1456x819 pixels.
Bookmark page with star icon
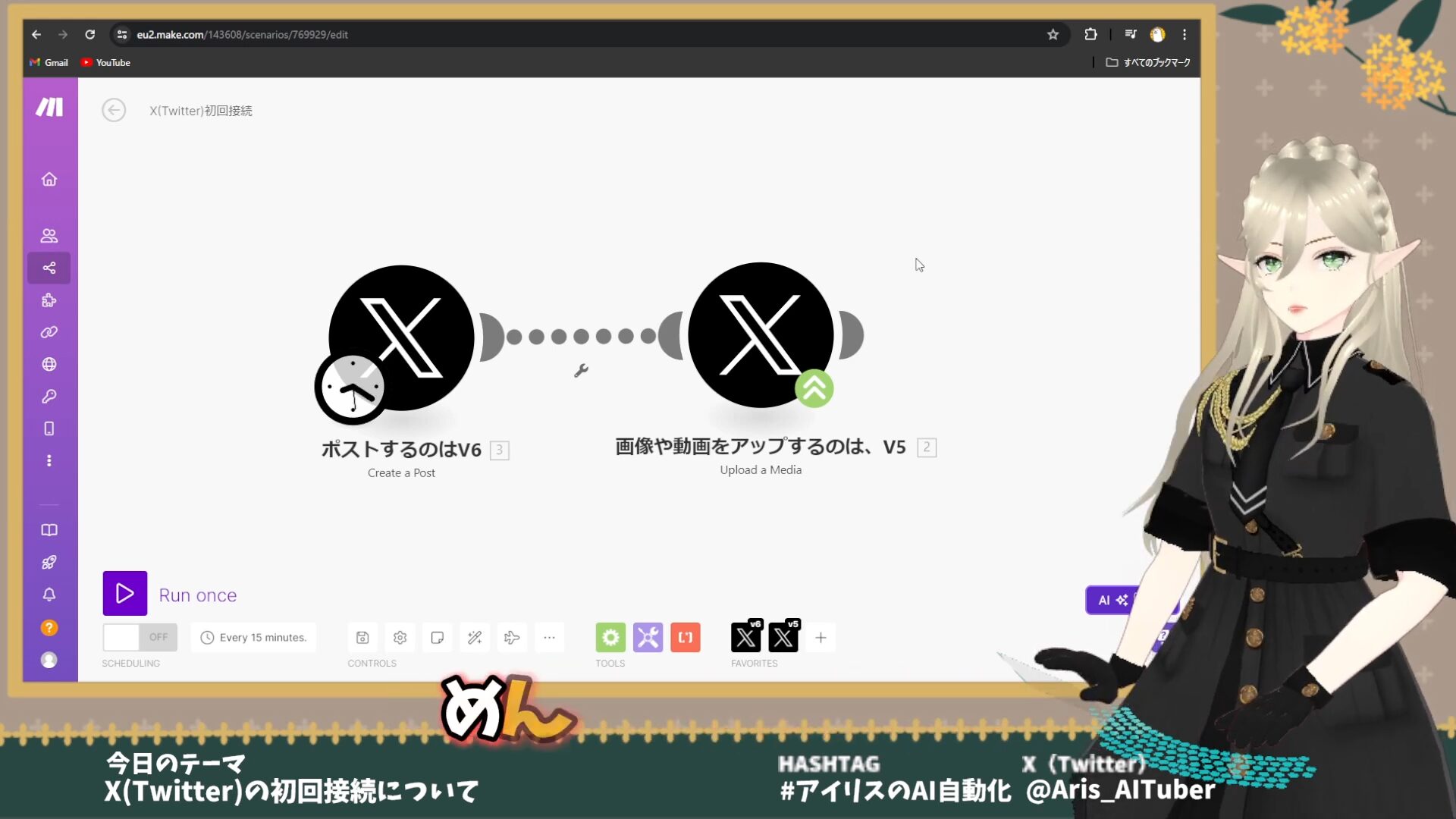(x=1053, y=34)
